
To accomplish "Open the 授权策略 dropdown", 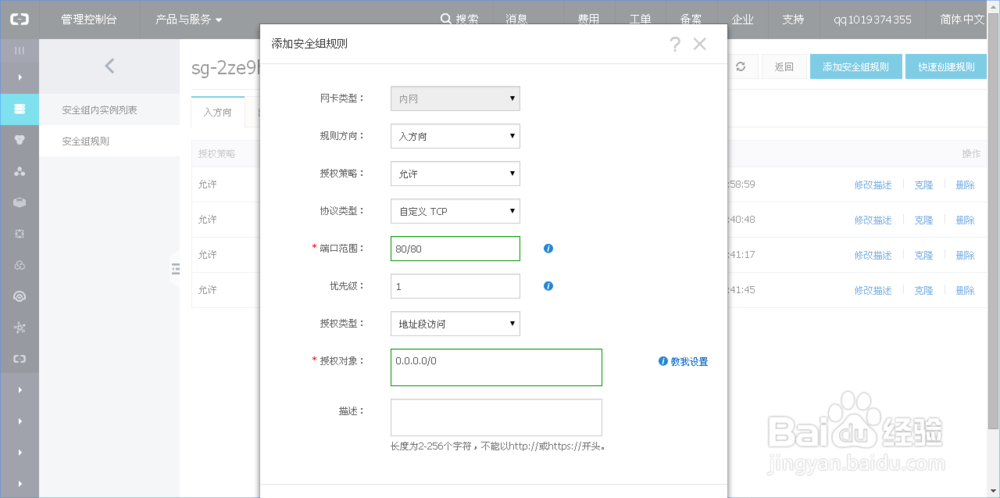I will (455, 174).
